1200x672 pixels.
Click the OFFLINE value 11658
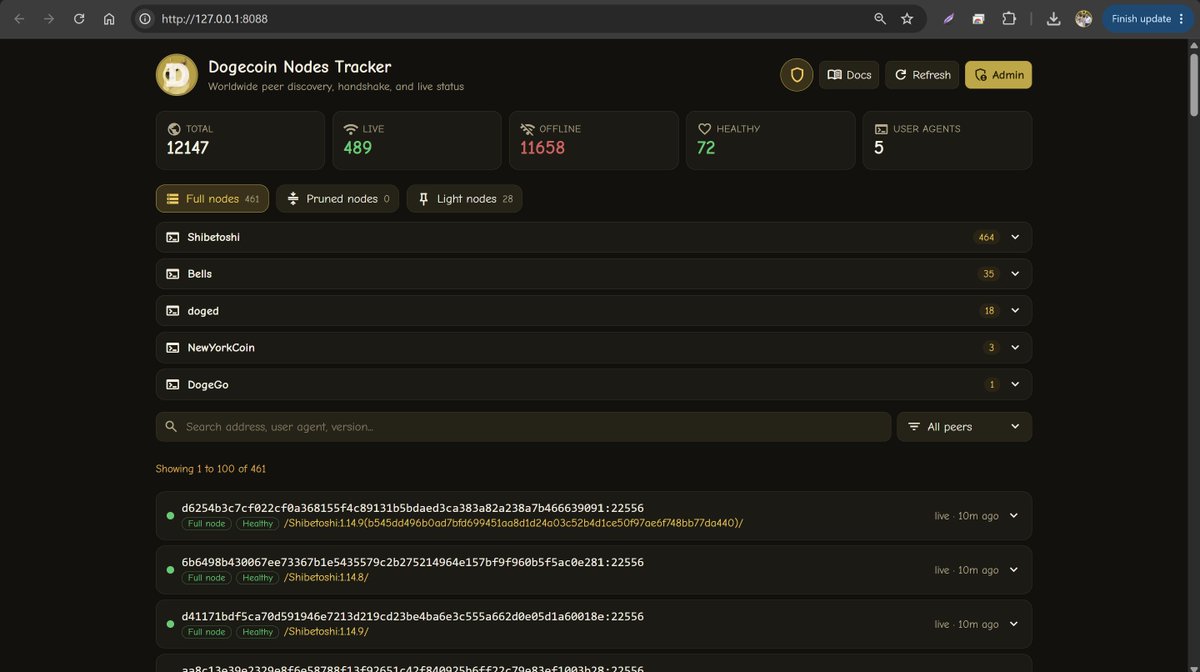point(542,148)
